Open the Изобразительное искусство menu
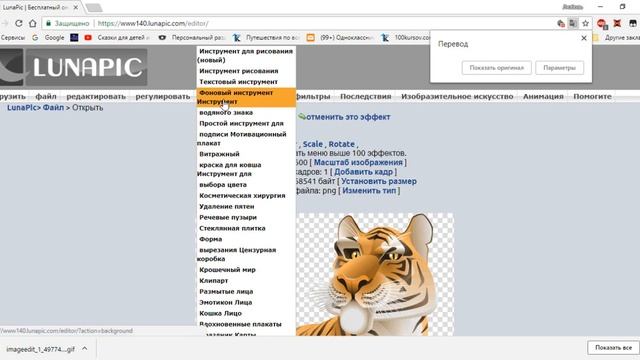The width and height of the screenshot is (640, 360). coord(457,96)
